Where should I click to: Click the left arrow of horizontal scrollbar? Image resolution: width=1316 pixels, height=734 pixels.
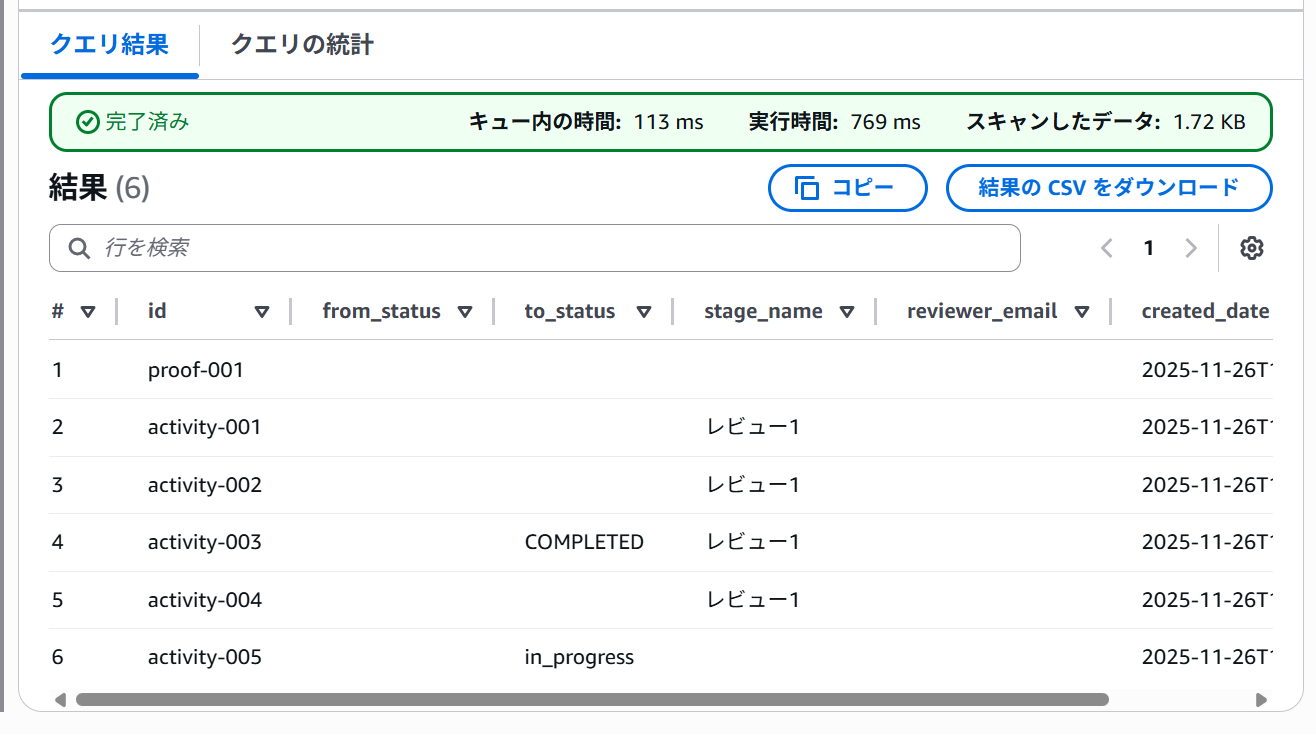[x=60, y=700]
